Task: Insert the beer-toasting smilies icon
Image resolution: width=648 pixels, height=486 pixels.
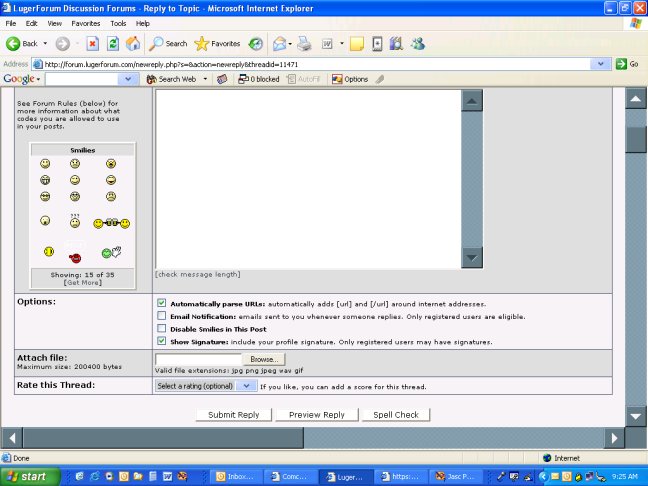Action: [111, 223]
